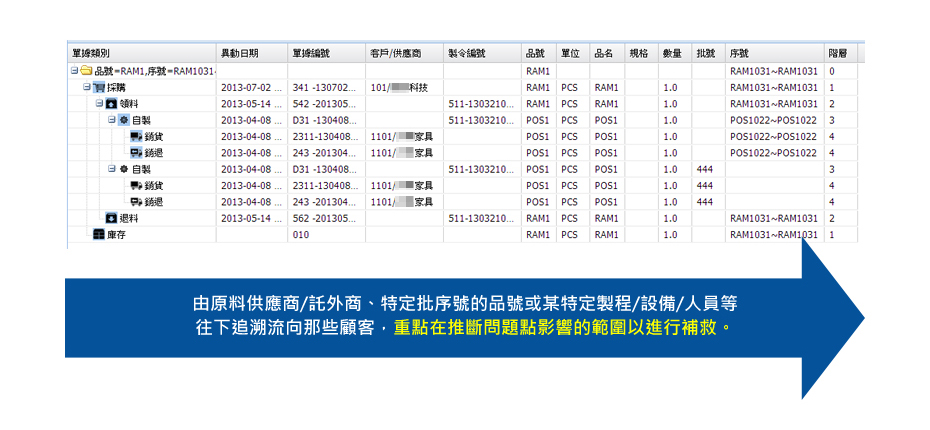Select the second 銷貨 row label
Screen dimensions: 930x430
click(154, 185)
